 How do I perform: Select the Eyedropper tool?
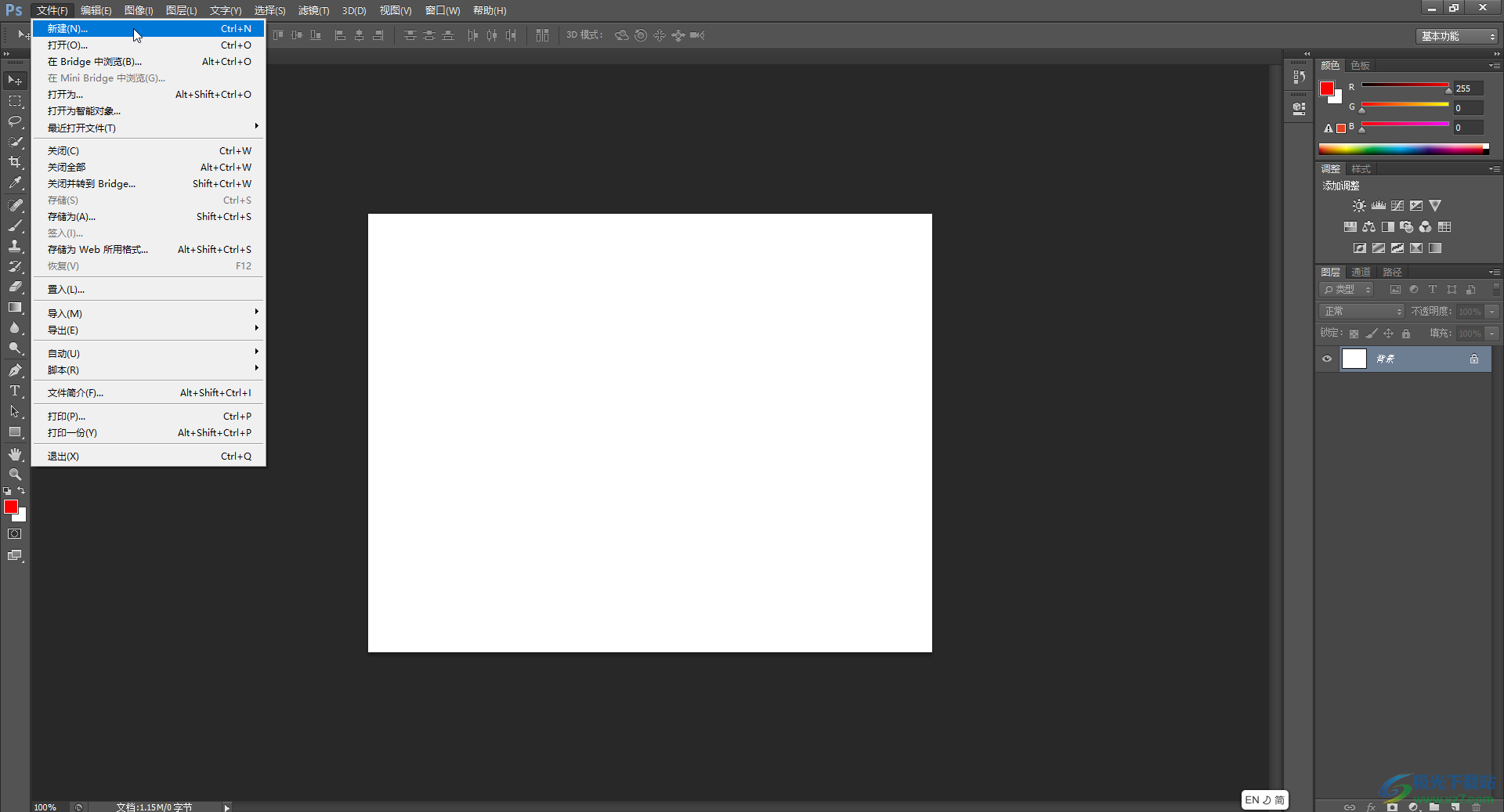15,182
